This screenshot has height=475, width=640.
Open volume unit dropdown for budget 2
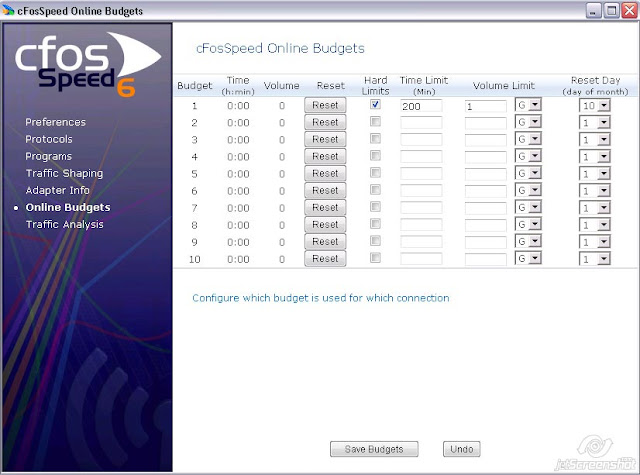coord(528,122)
